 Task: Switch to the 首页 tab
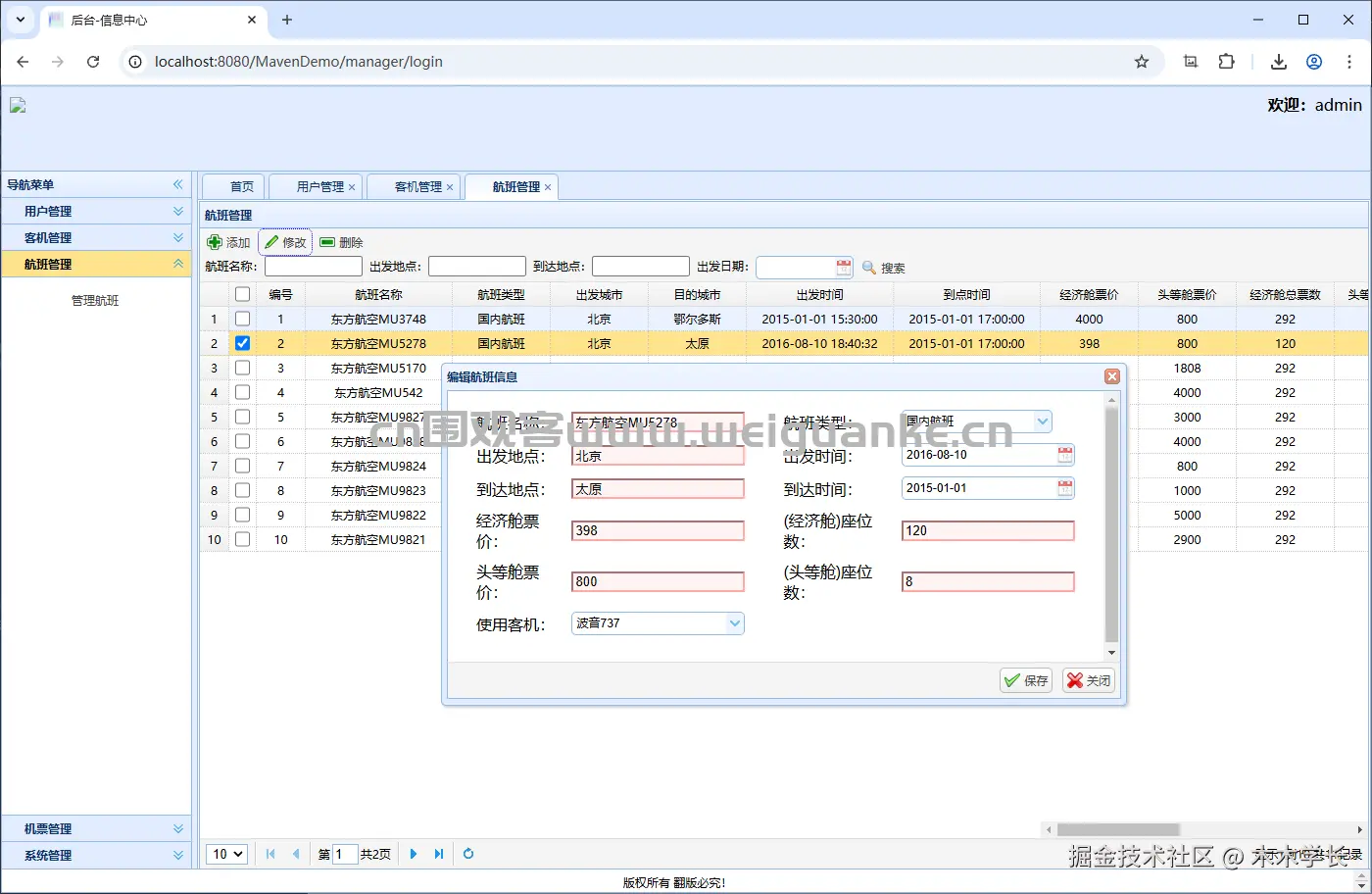233,186
